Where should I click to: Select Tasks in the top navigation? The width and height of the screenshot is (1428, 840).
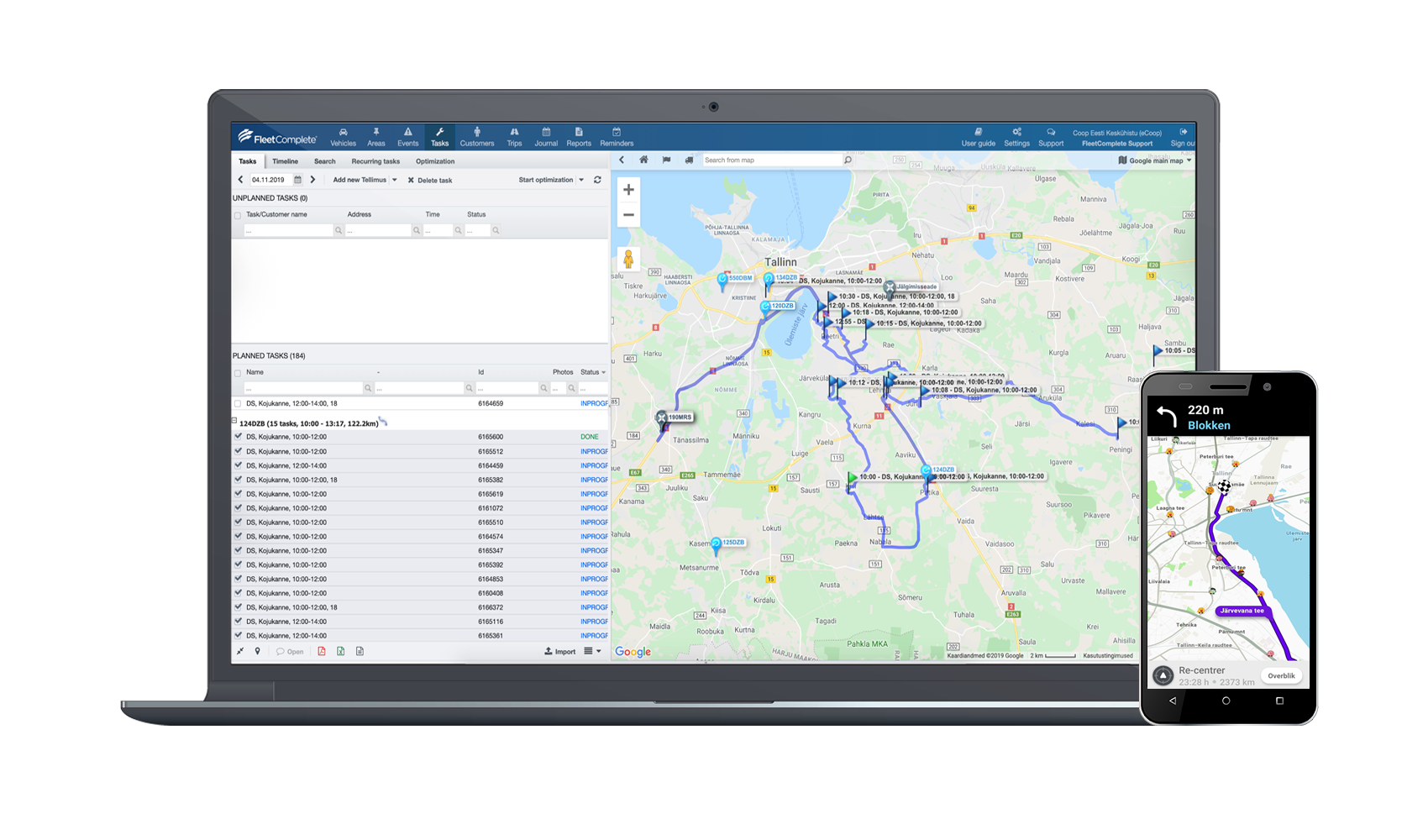440,137
